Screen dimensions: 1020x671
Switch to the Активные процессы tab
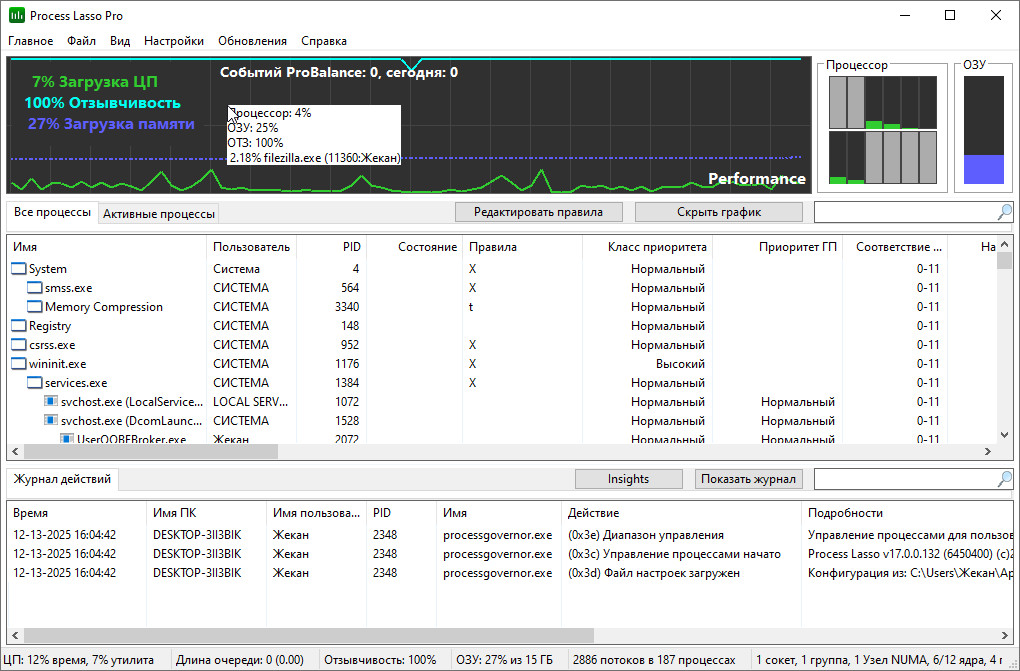click(158, 214)
